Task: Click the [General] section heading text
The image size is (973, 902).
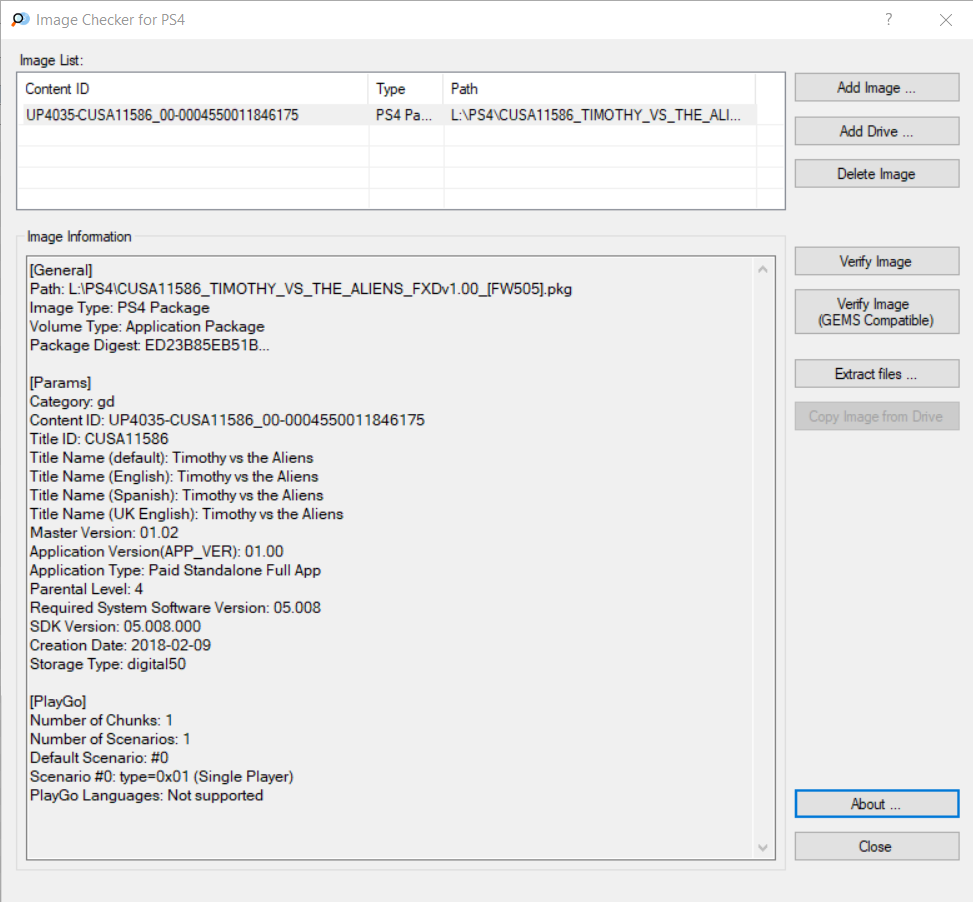Action: tap(61, 270)
